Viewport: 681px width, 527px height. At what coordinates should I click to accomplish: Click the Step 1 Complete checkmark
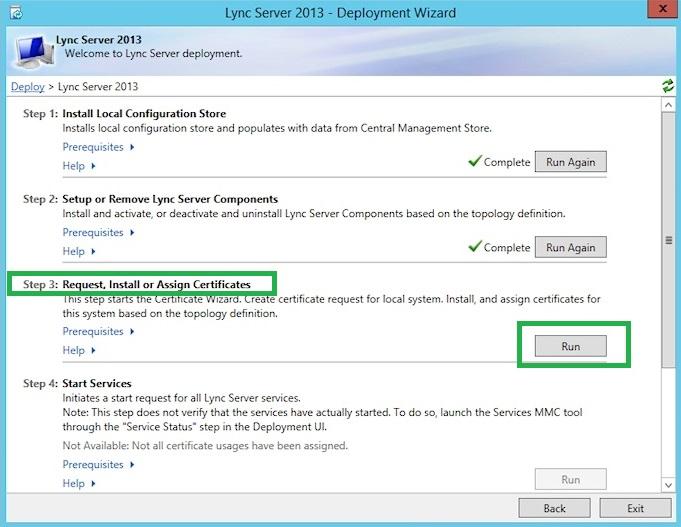[x=475, y=161]
